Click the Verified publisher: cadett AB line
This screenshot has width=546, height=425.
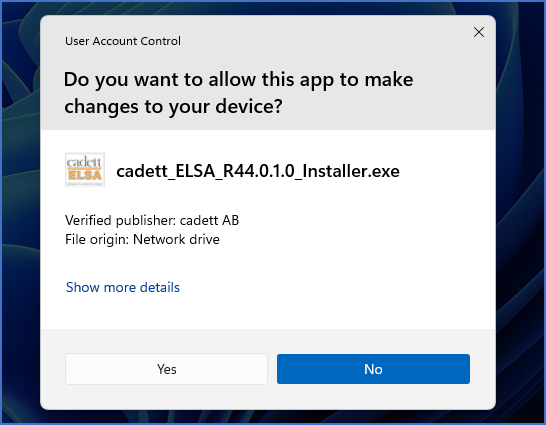pos(152,220)
